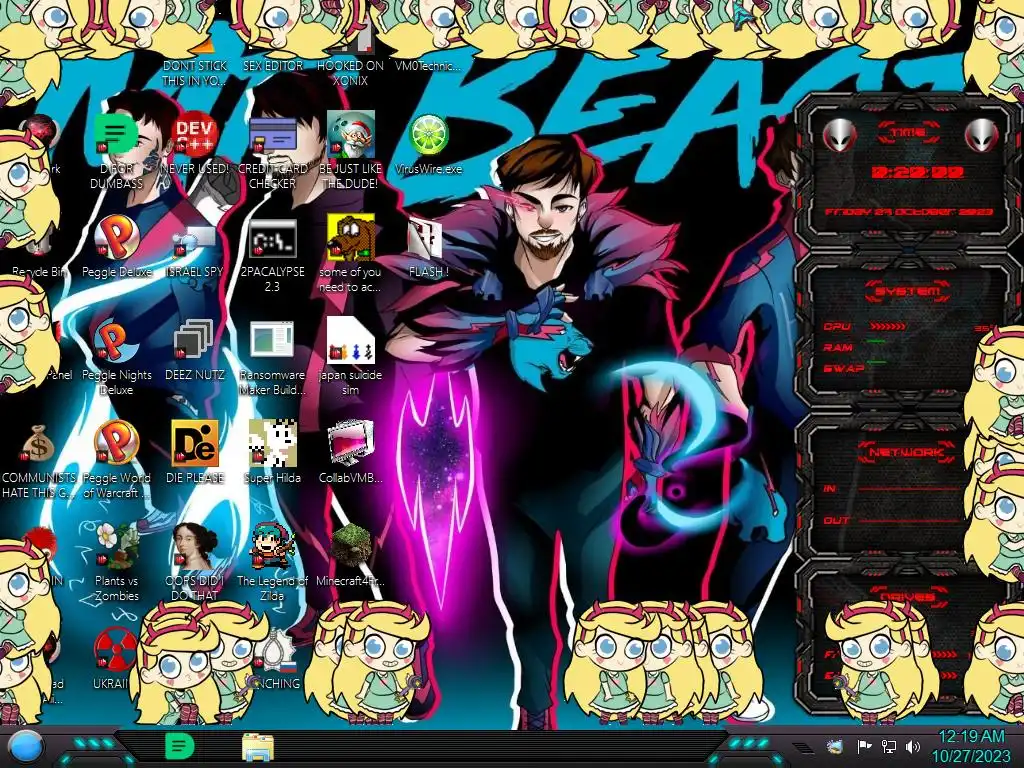Screen dimensions: 1024x768
Task: Select the 'HOOKED ON XONIX' label
Action: [x=350, y=73]
